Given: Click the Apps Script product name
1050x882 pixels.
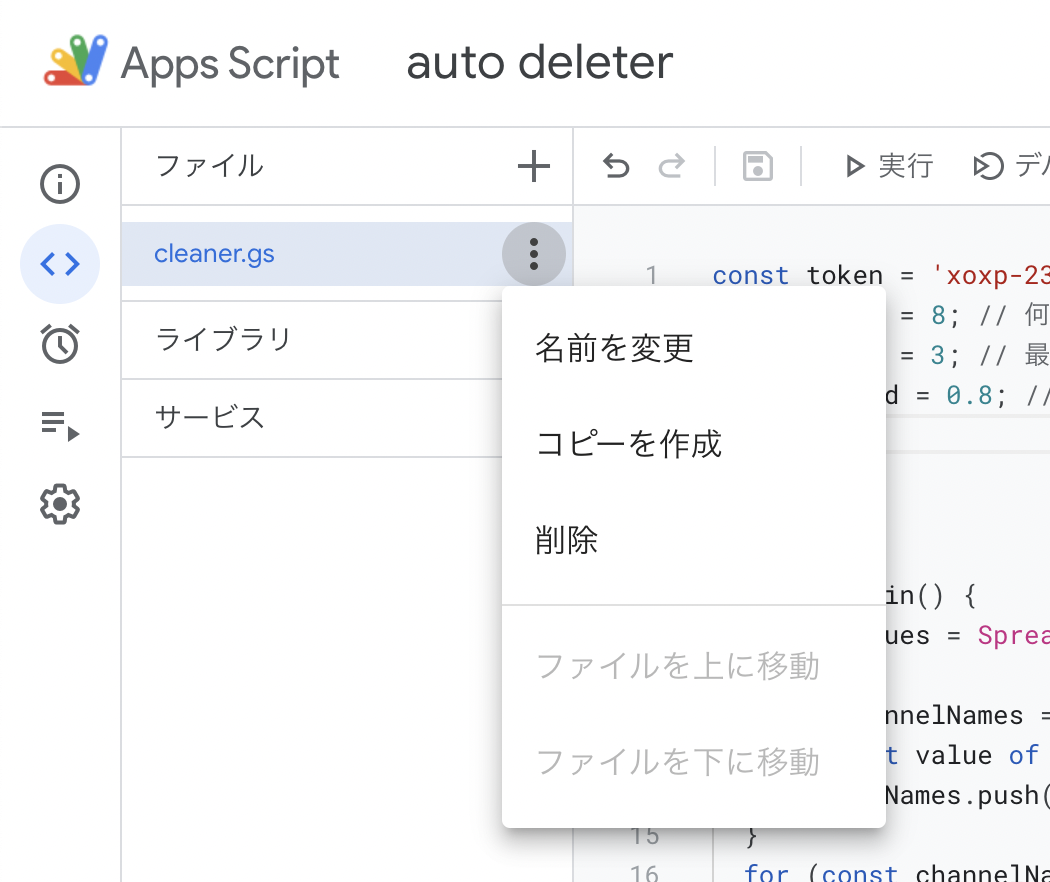Looking at the screenshot, I should click(x=230, y=64).
